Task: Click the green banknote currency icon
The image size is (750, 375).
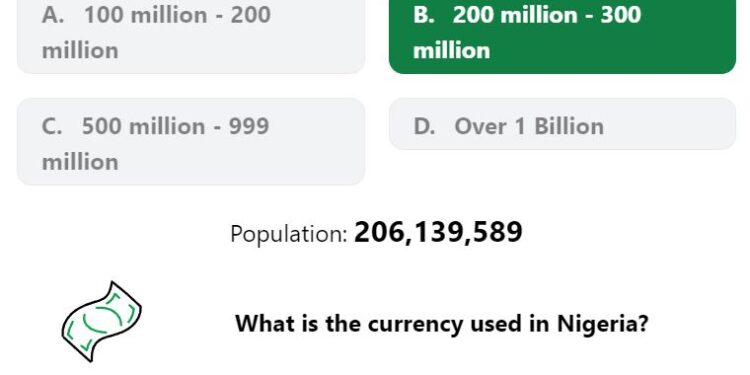Action: (101, 321)
